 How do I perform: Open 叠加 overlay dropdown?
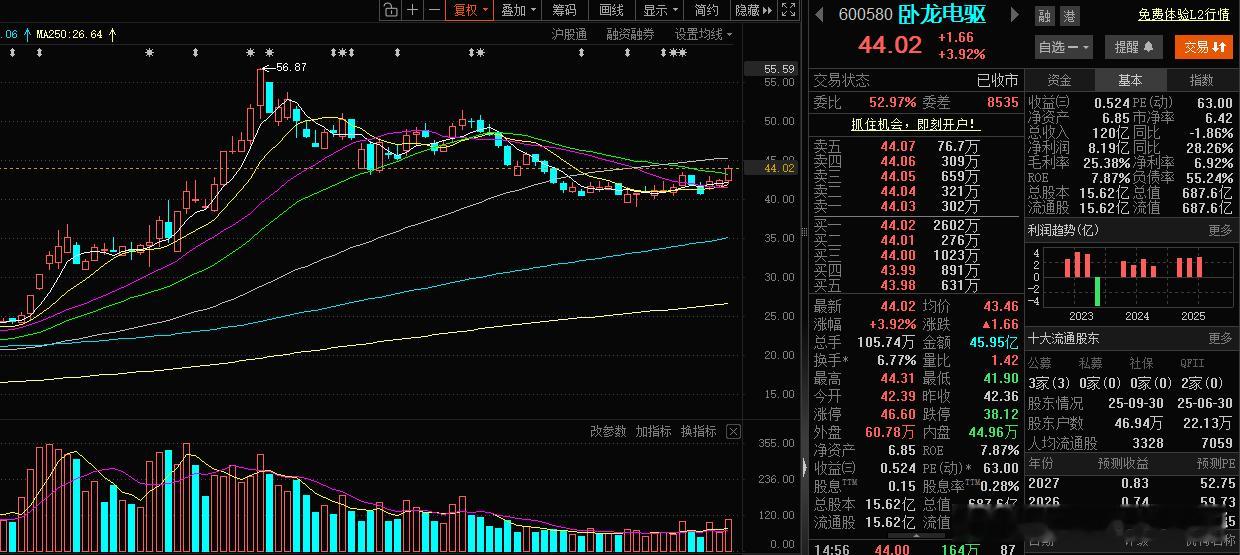[518, 10]
